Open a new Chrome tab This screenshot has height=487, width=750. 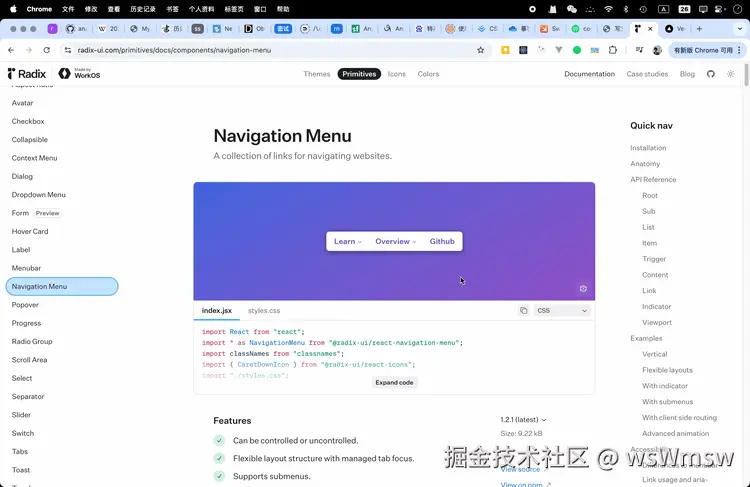(699, 29)
